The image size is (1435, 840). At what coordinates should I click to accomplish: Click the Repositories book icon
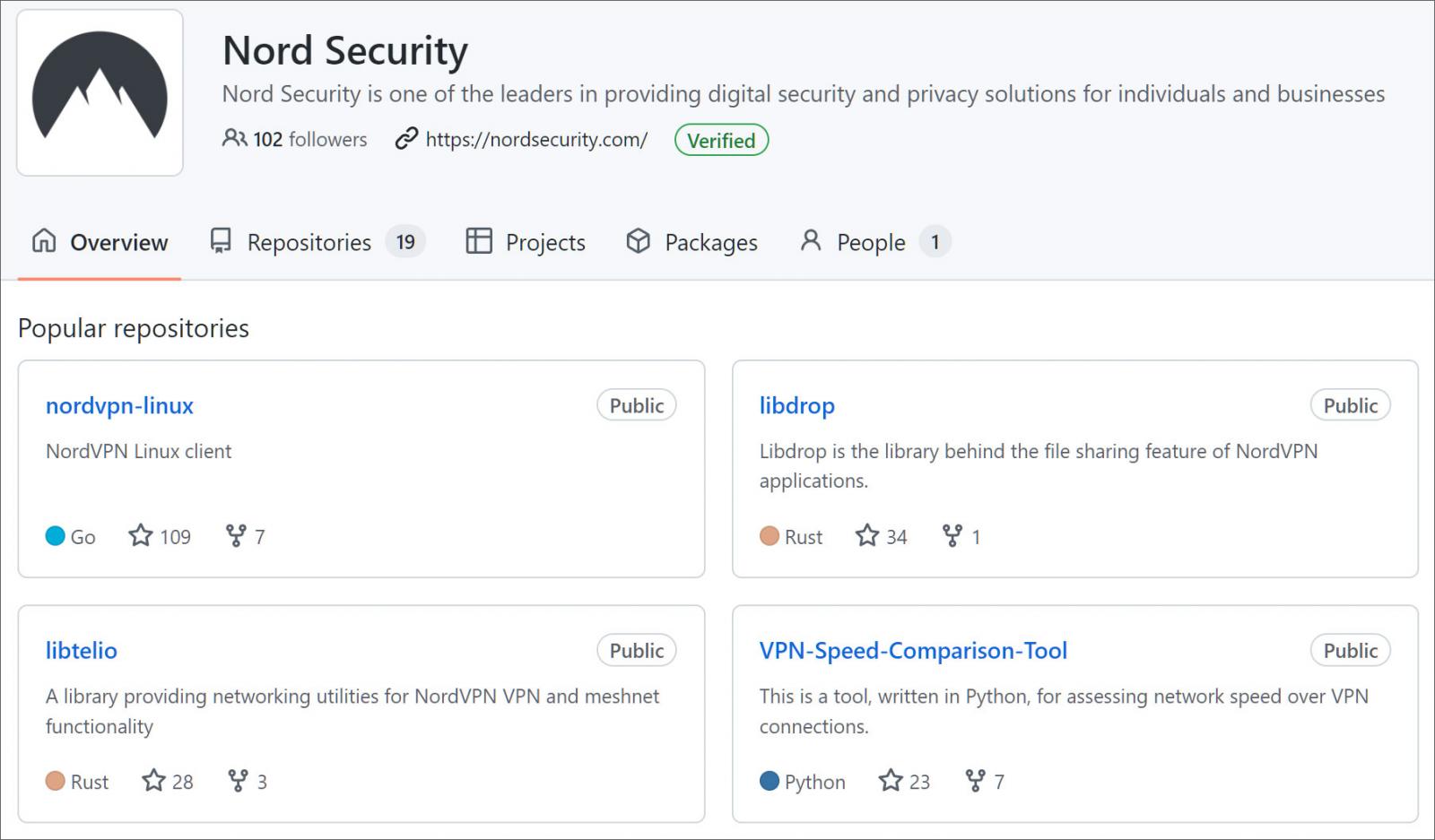(221, 241)
